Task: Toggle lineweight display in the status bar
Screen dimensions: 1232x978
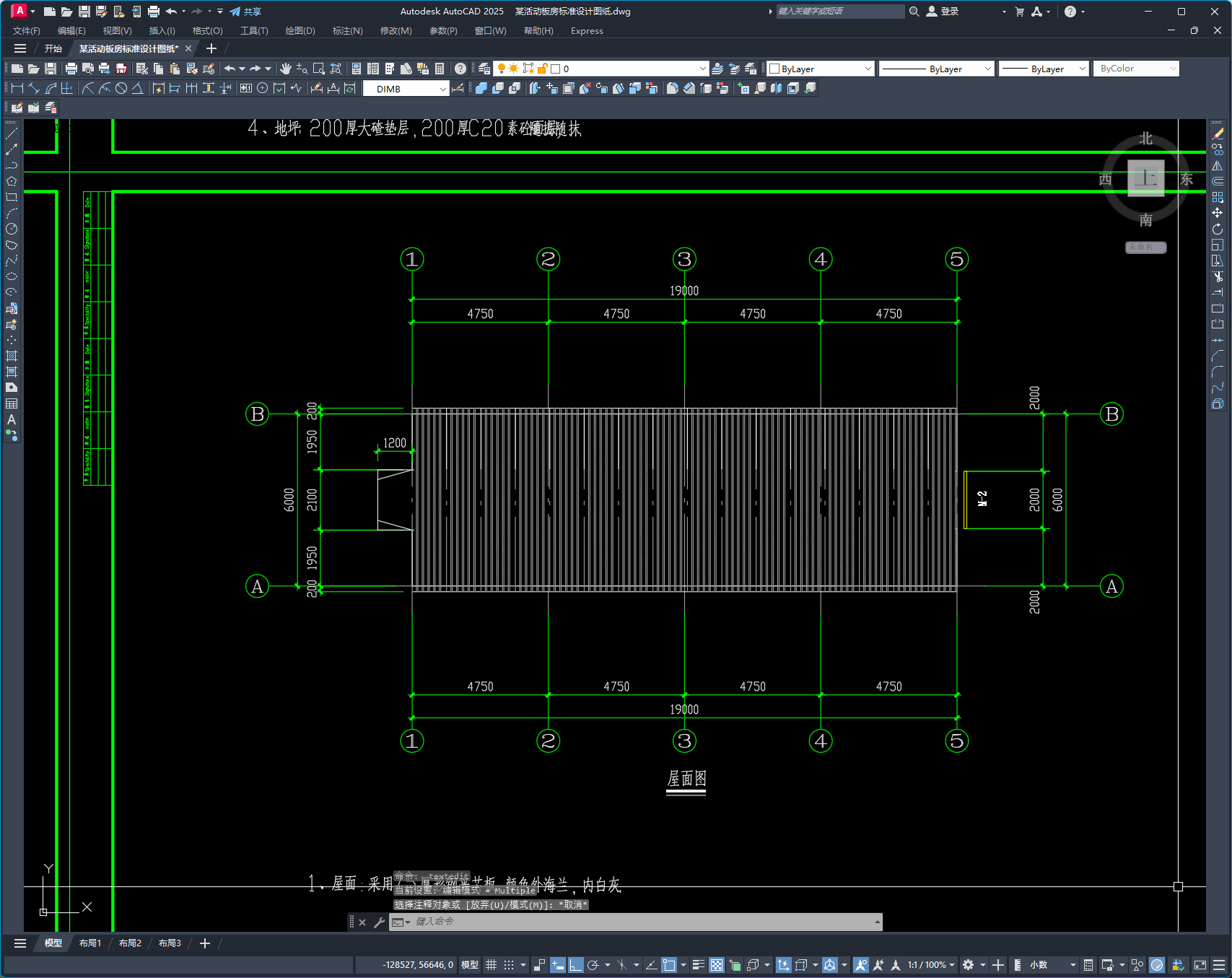Action: [x=699, y=965]
